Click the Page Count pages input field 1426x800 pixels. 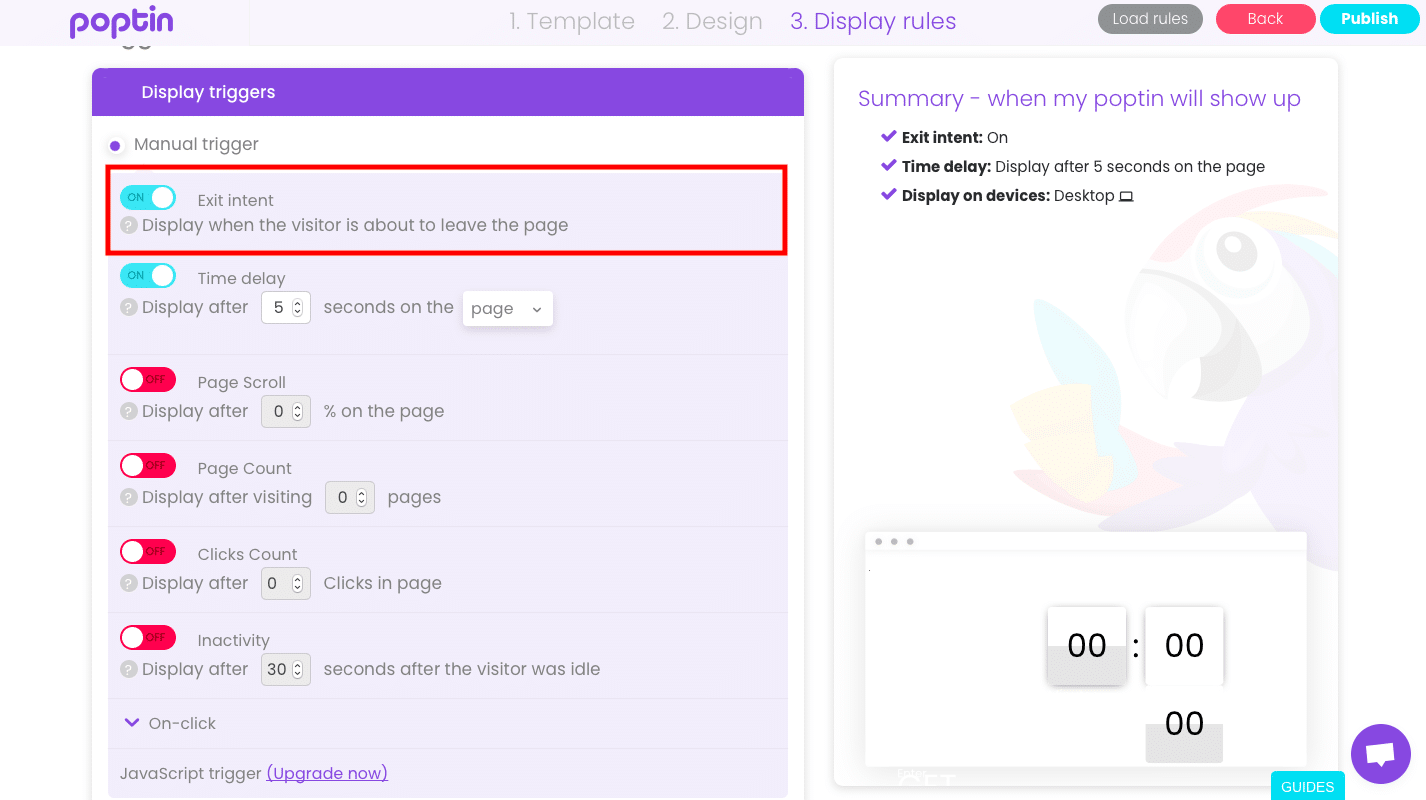point(350,497)
